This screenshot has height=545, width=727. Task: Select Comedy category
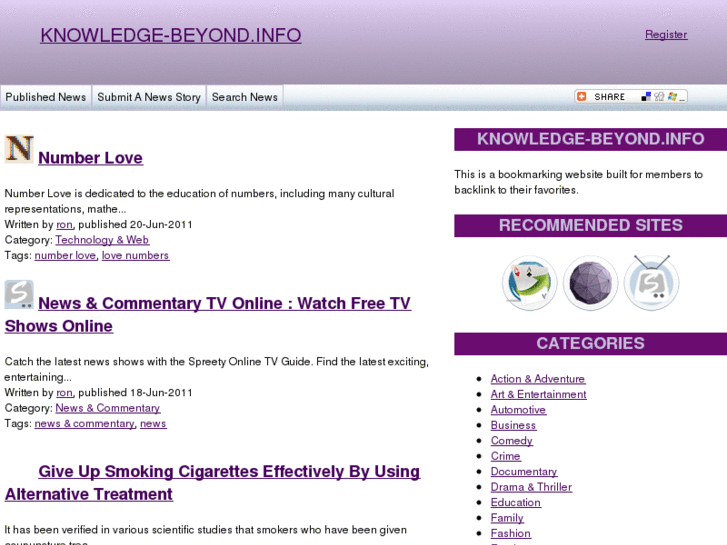512,441
